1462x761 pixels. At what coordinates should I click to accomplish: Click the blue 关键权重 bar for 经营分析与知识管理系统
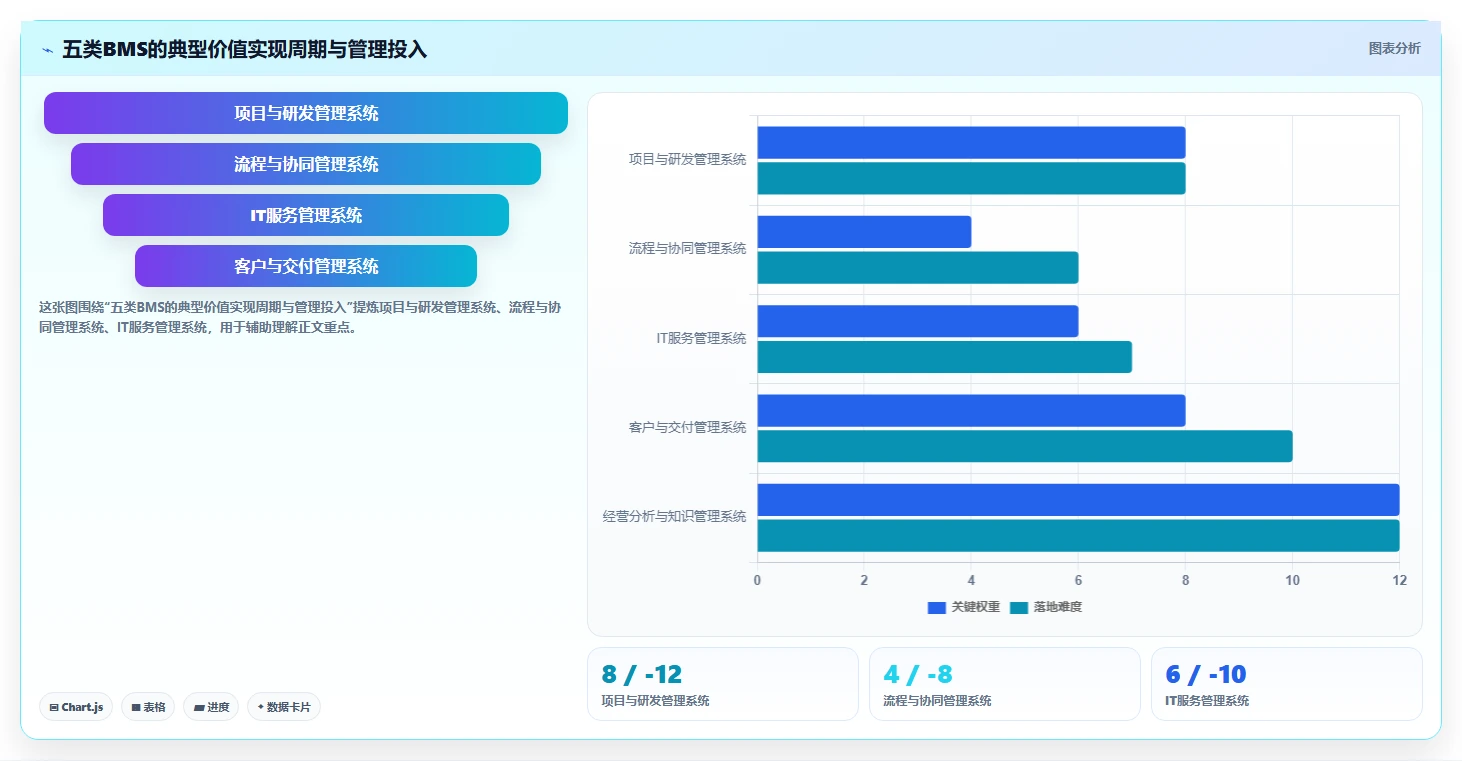(x=1078, y=500)
